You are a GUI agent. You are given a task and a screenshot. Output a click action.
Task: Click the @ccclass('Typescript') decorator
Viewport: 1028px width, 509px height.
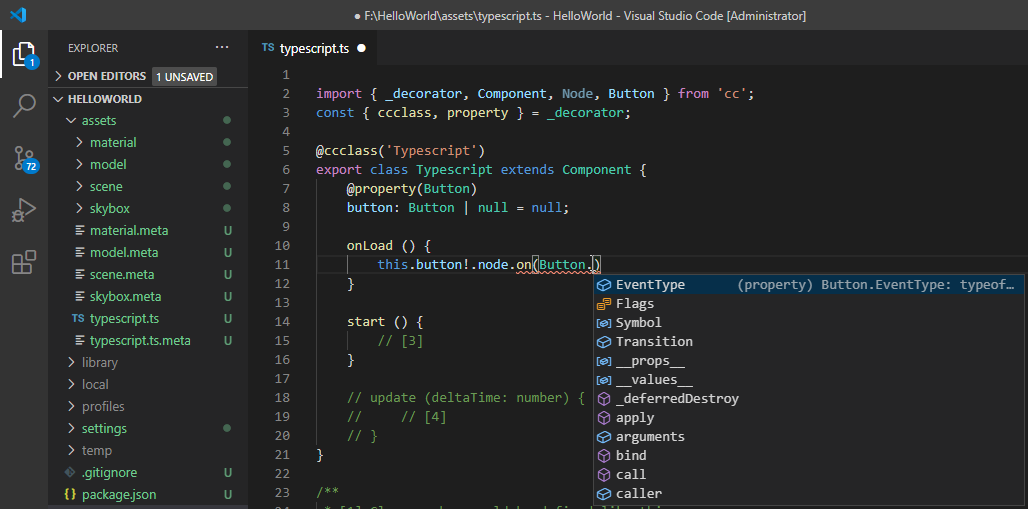[x=401, y=151]
